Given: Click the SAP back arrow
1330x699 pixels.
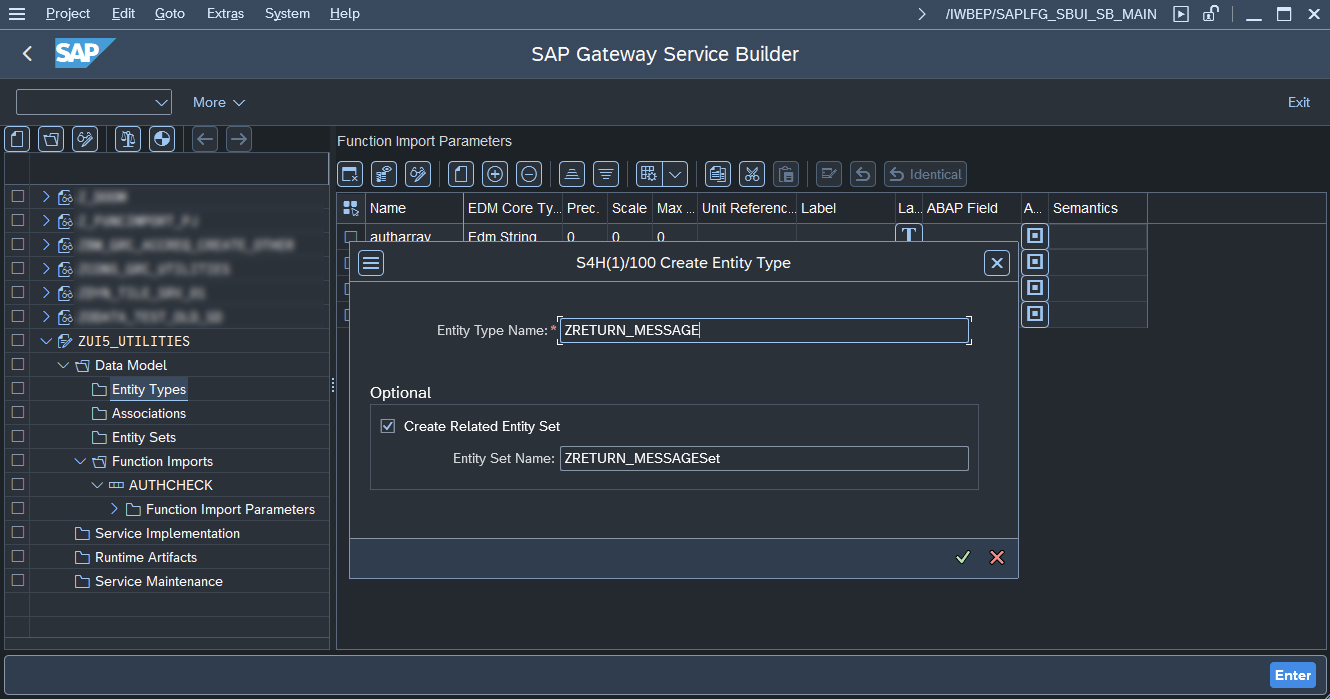Looking at the screenshot, I should coord(27,54).
